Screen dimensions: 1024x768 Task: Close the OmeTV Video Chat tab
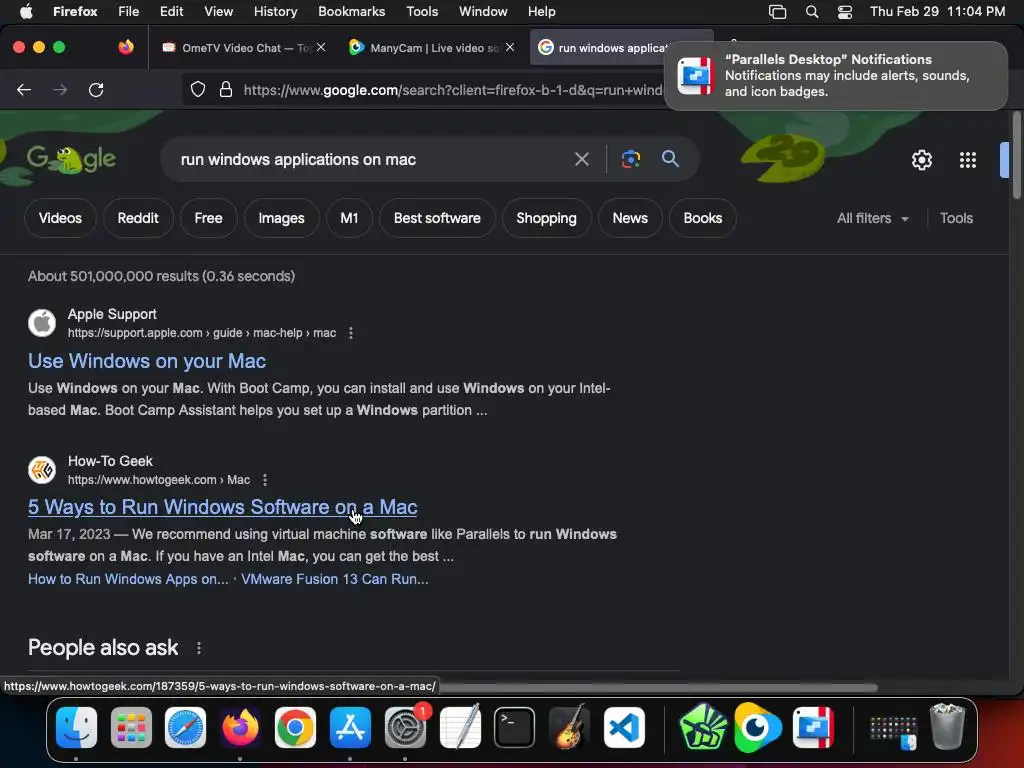(x=321, y=48)
